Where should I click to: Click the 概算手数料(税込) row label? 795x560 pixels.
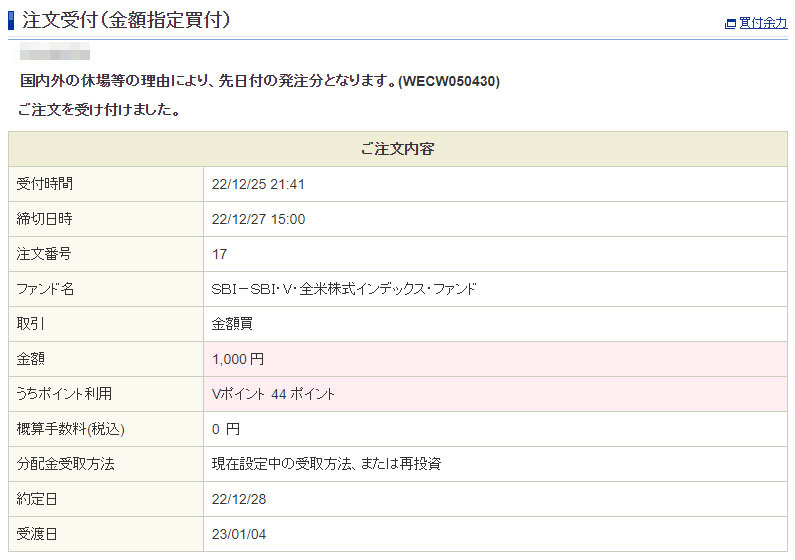pos(71,429)
